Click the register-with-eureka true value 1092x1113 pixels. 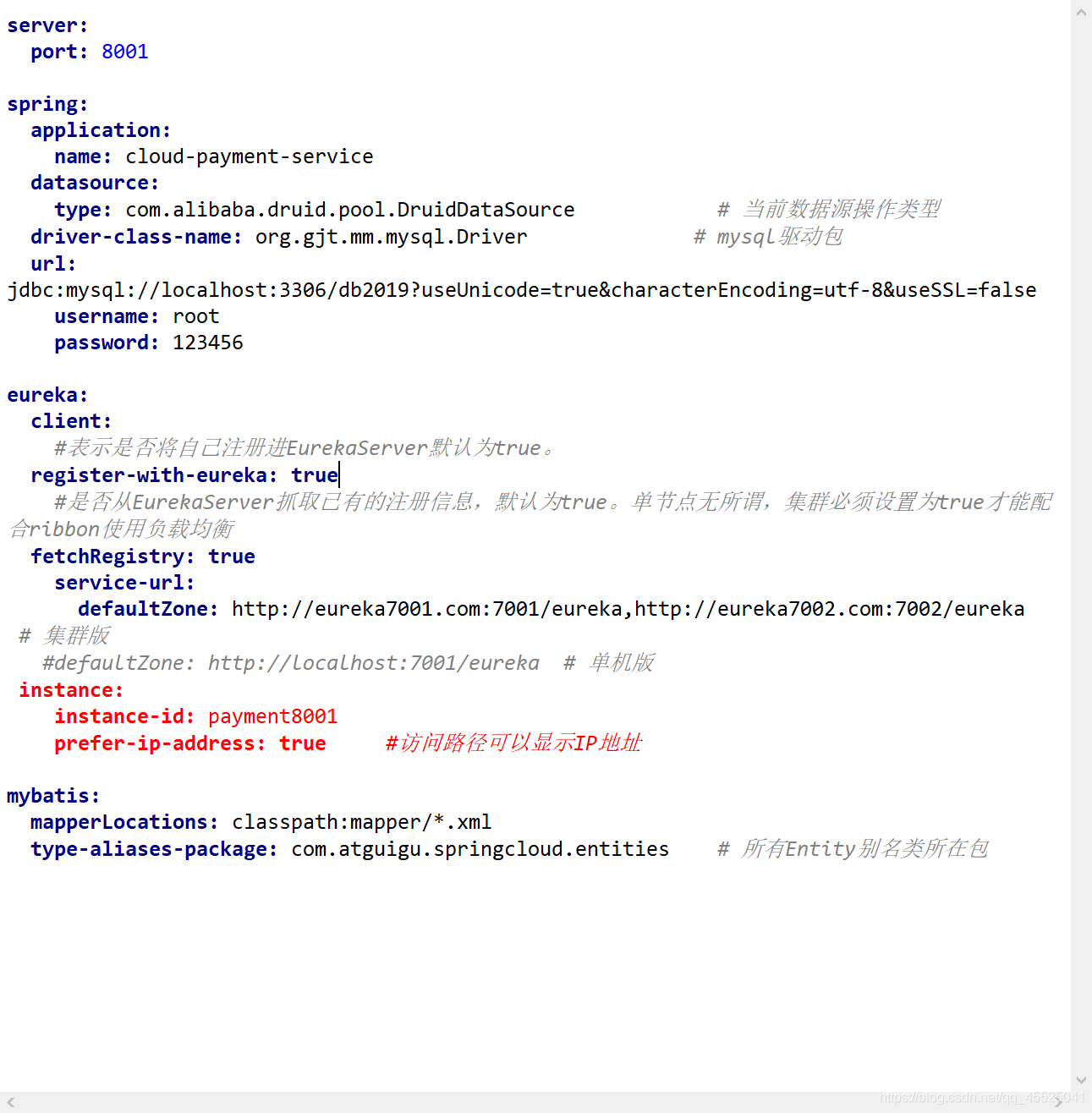(x=315, y=475)
